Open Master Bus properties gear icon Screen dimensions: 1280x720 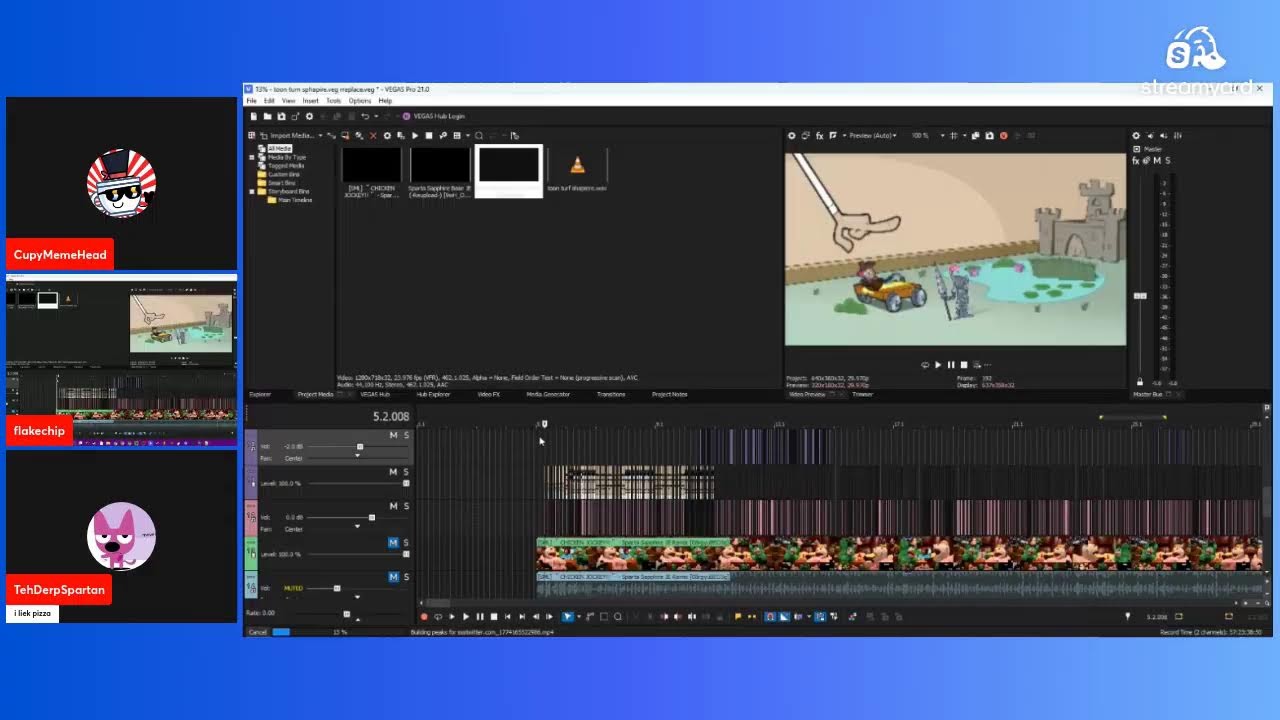tap(1136, 135)
